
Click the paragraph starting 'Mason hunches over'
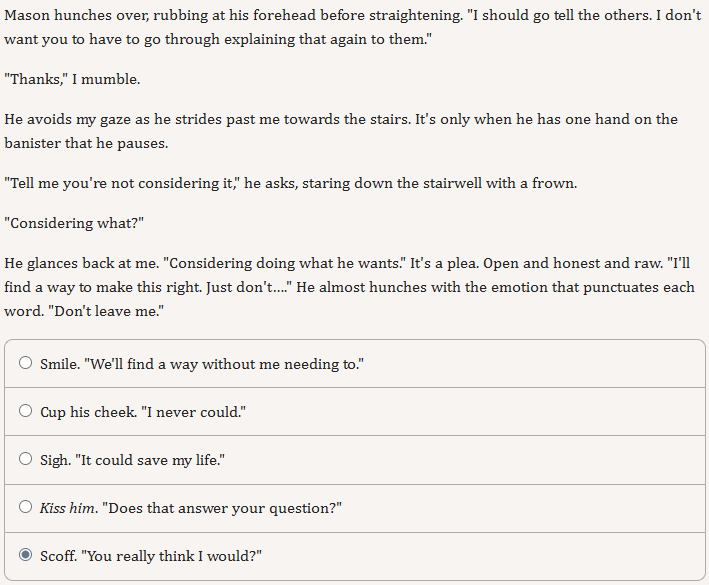point(353,27)
